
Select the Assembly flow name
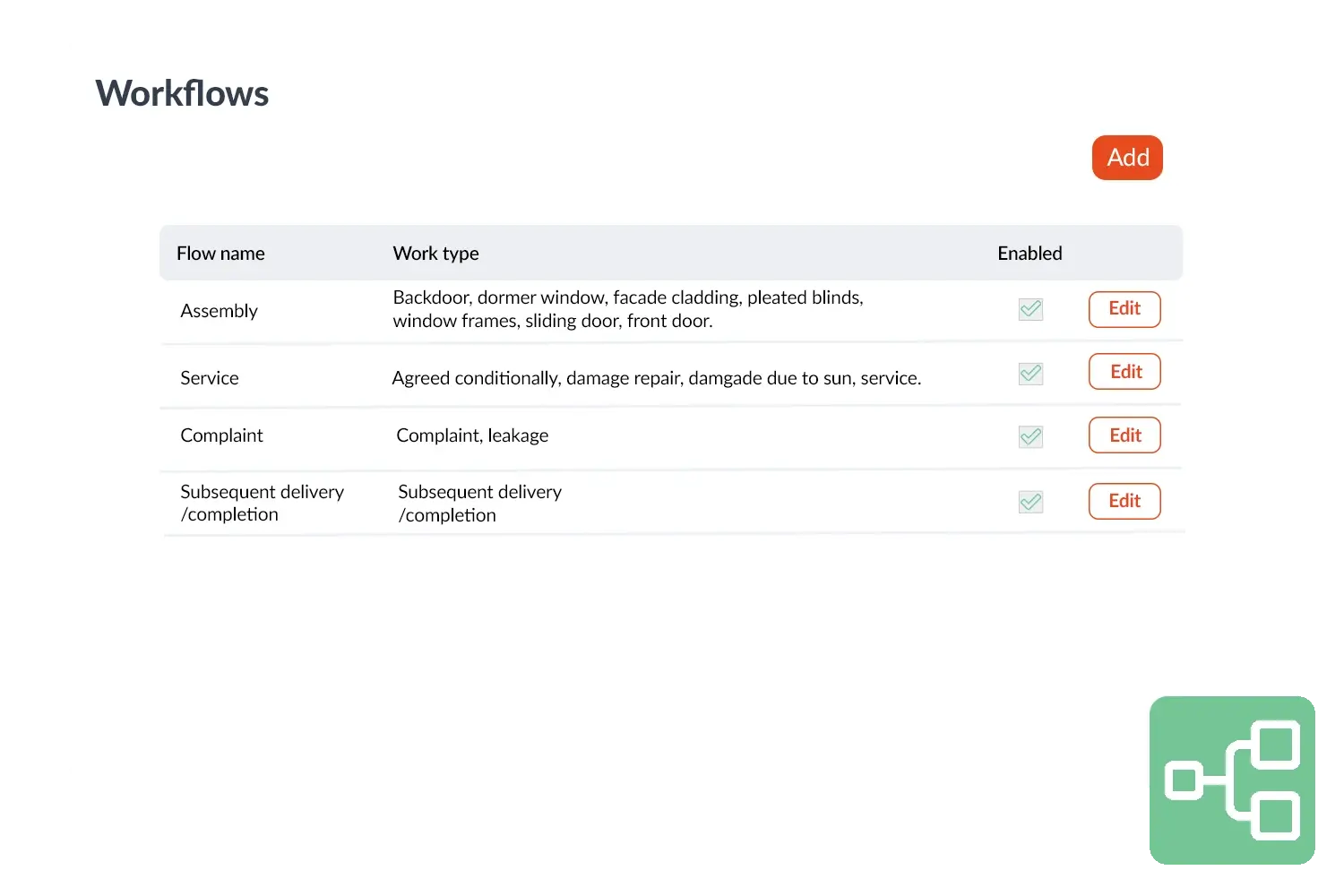[219, 311]
